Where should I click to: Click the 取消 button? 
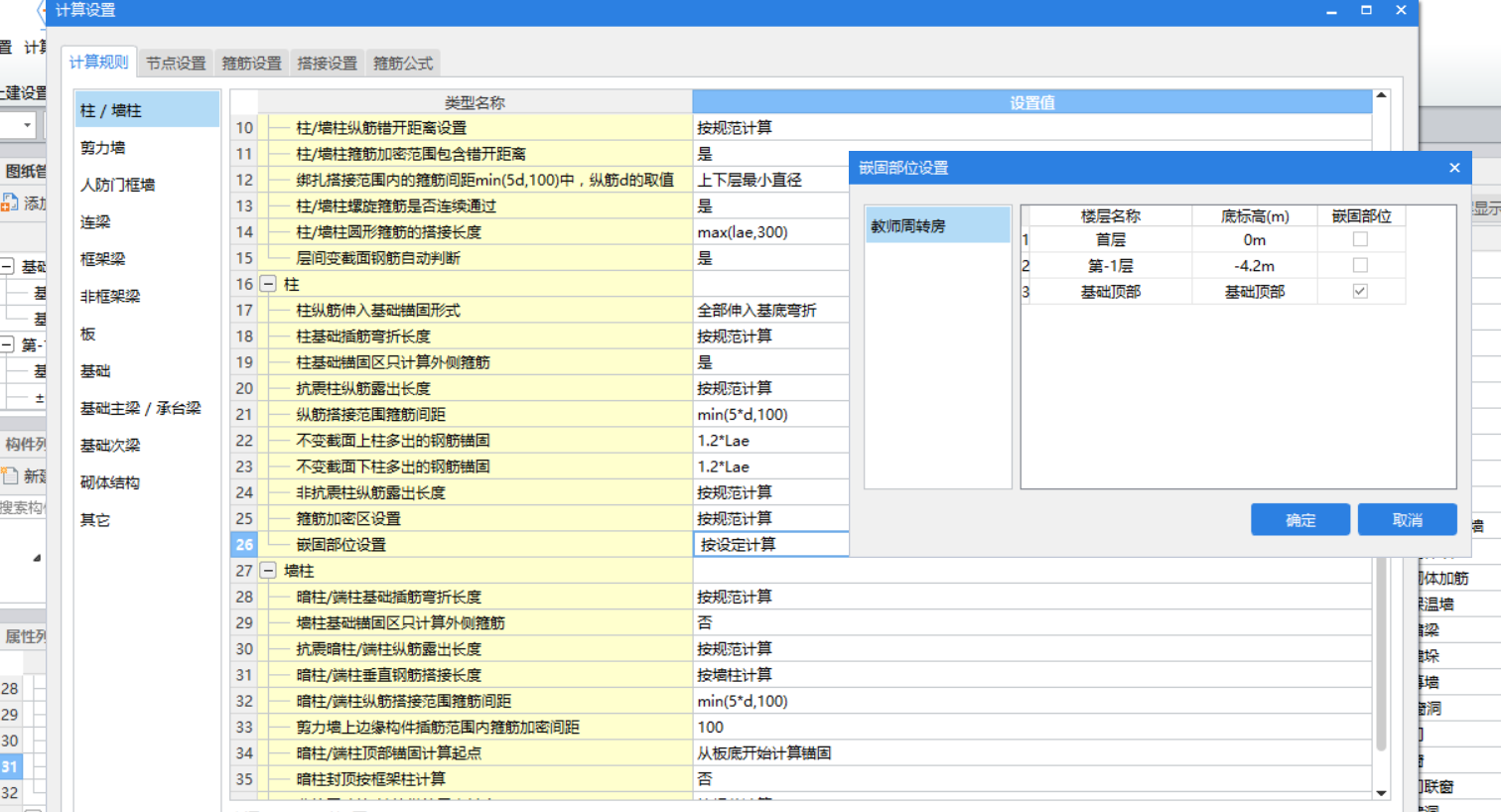pyautogui.click(x=1408, y=520)
